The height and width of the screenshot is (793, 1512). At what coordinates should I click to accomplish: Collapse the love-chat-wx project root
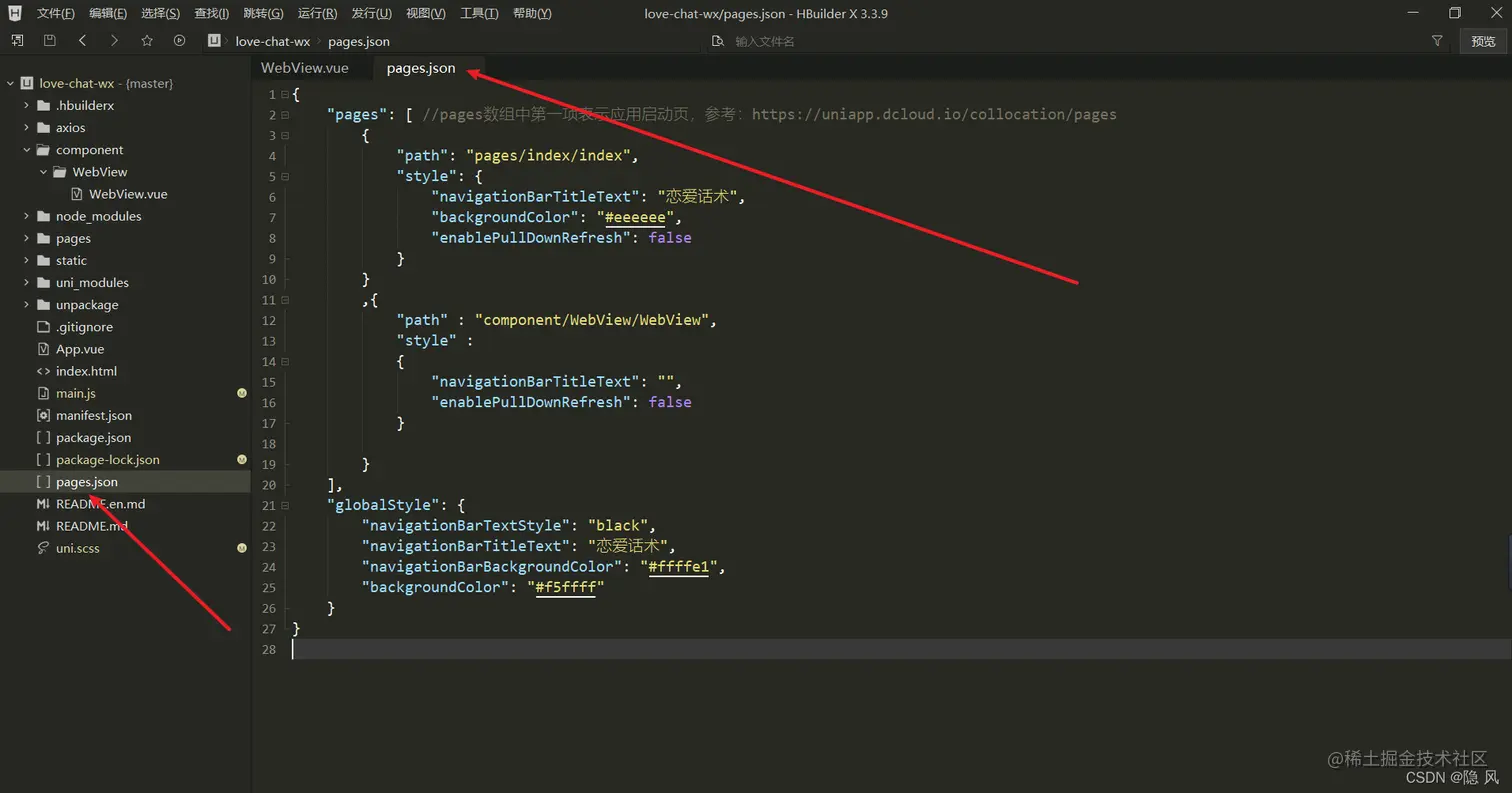10,83
